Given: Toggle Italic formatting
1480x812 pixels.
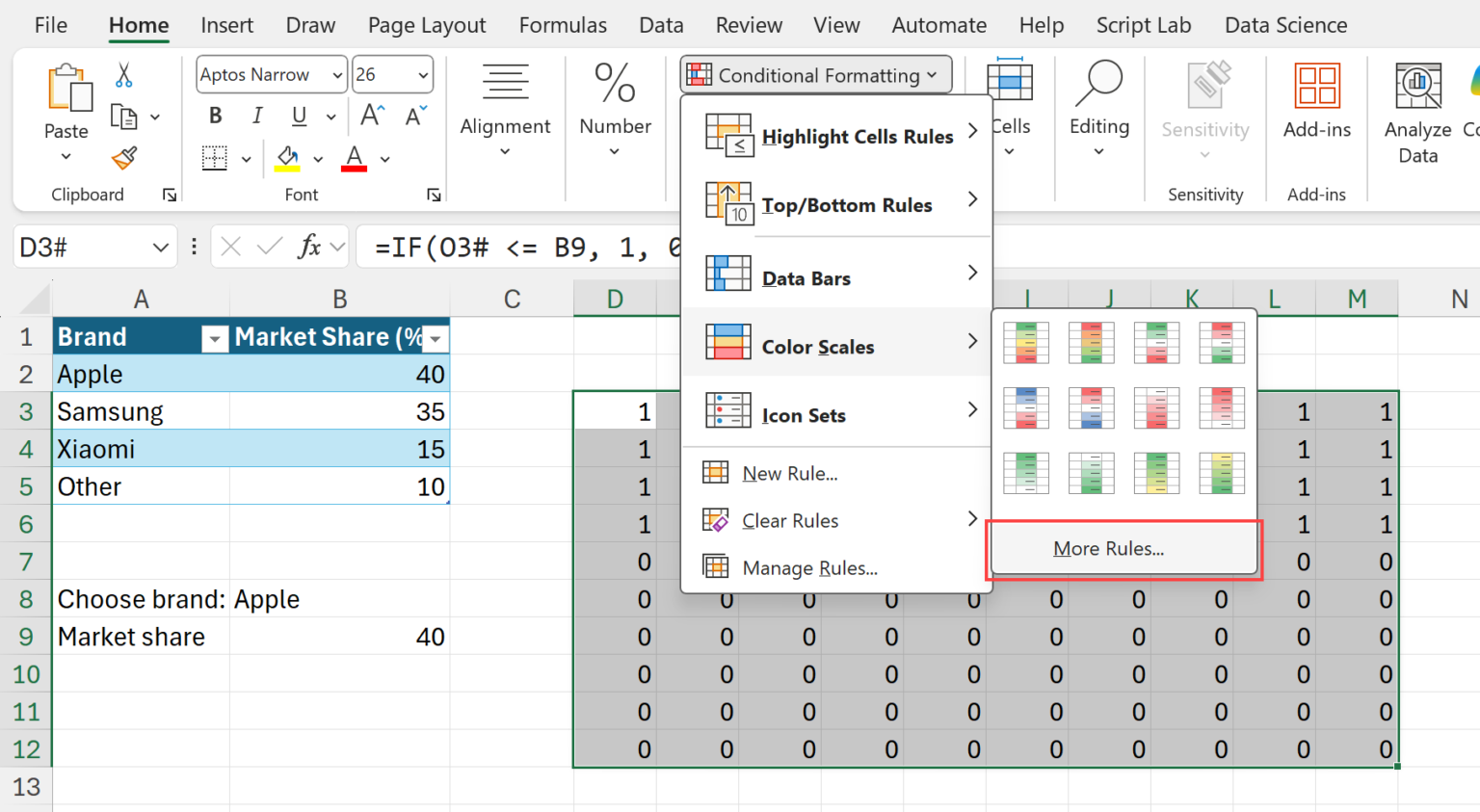Looking at the screenshot, I should 257,117.
